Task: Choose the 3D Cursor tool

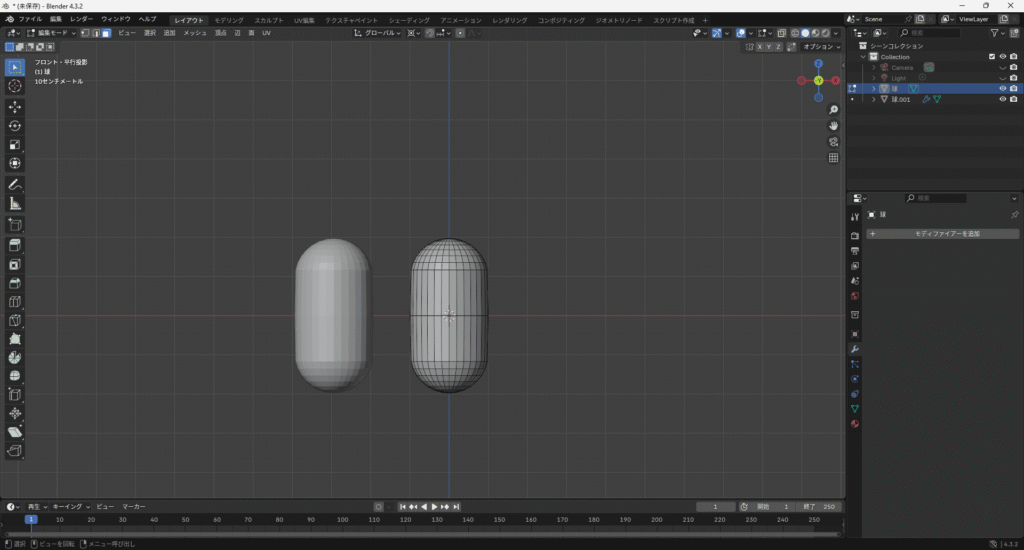Action: (x=14, y=86)
